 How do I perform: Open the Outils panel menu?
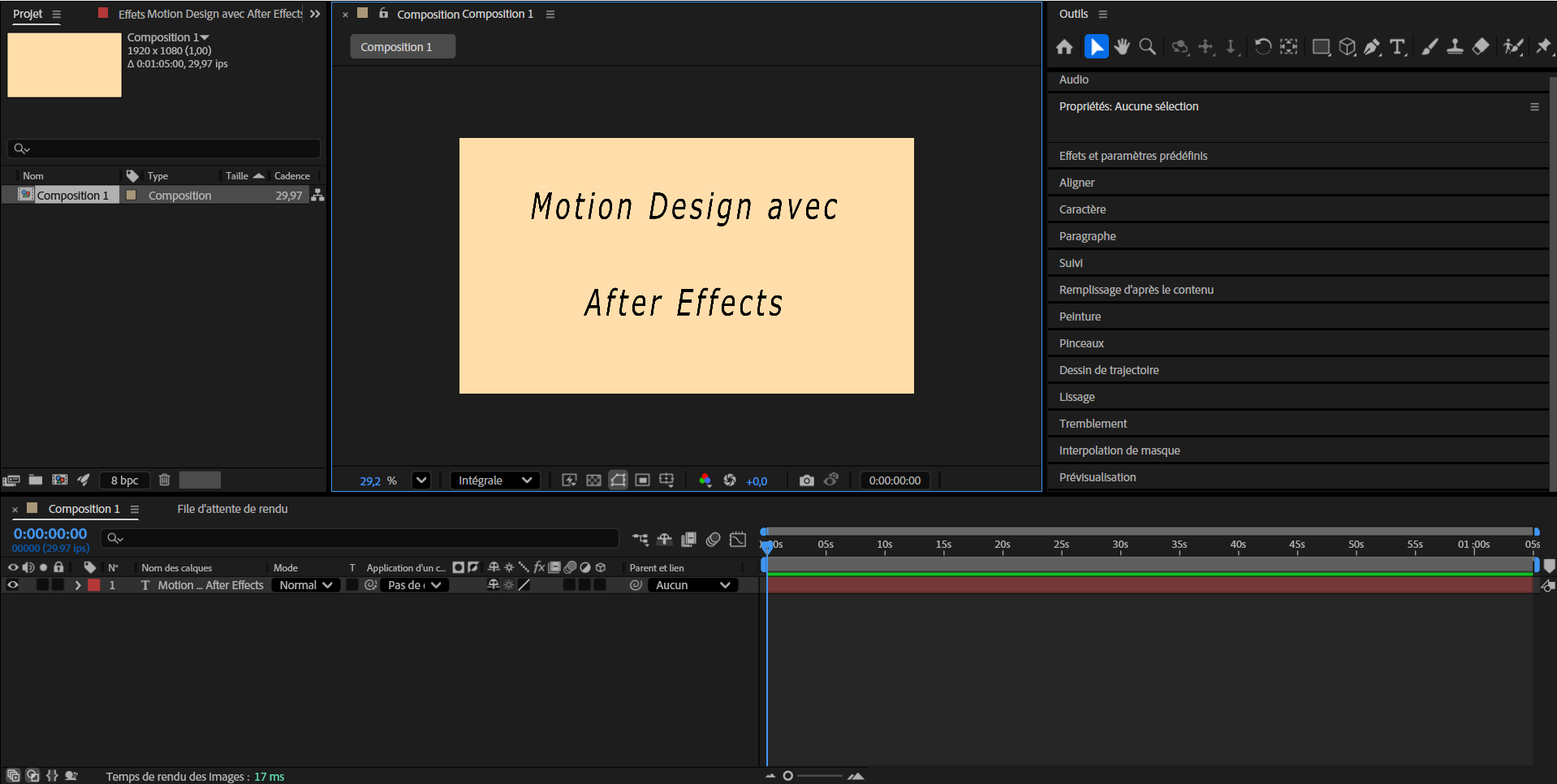click(x=1102, y=15)
